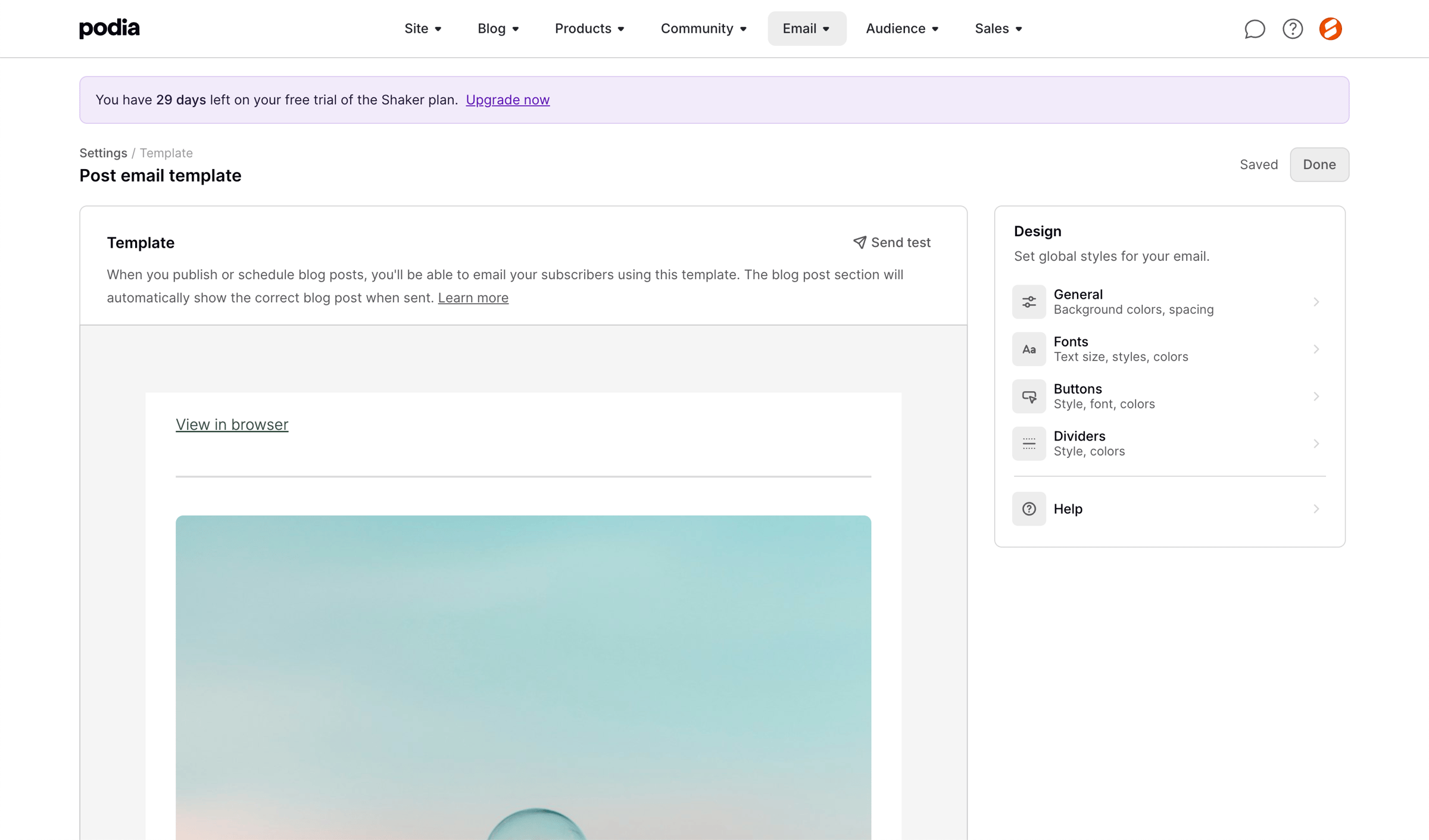Image resolution: width=1429 pixels, height=840 pixels.
Task: Open the Learn more link
Action: coord(473,298)
